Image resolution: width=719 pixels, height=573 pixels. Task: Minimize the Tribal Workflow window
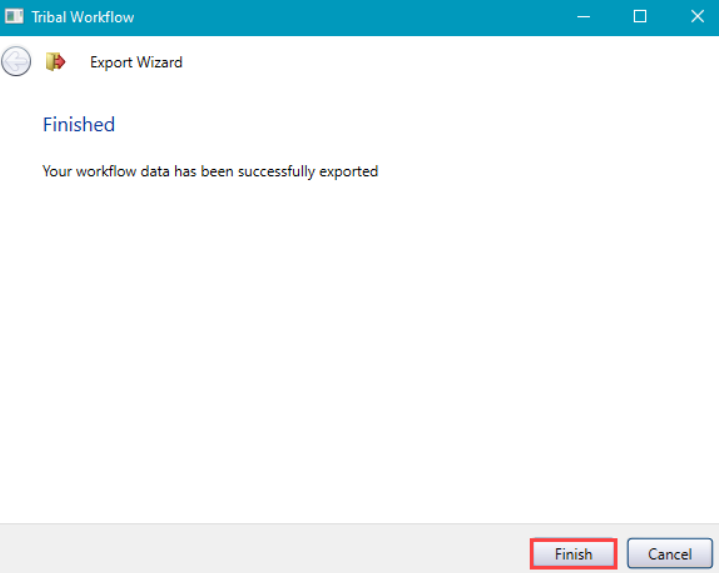(584, 17)
